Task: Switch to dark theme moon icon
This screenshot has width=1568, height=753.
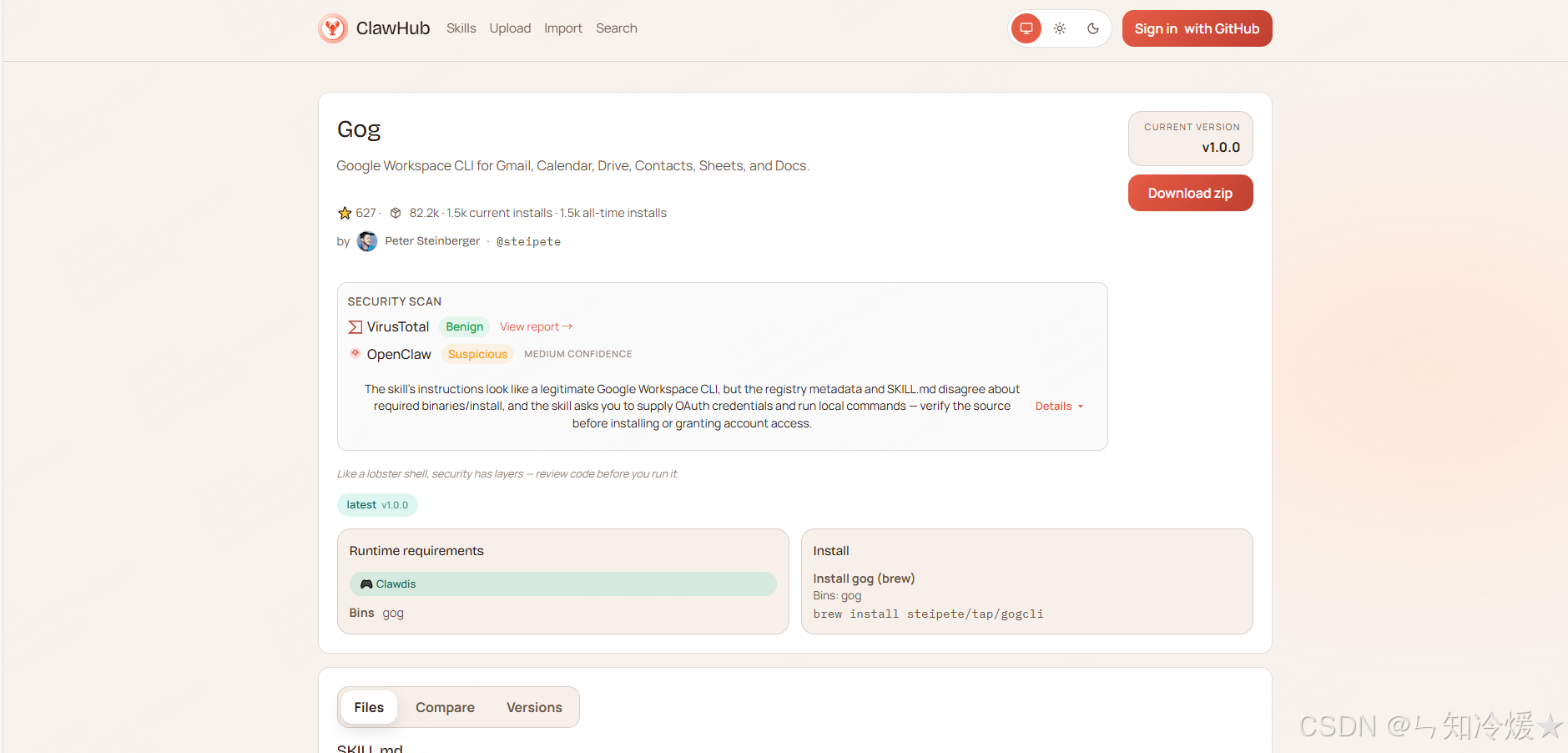Action: coord(1093,28)
